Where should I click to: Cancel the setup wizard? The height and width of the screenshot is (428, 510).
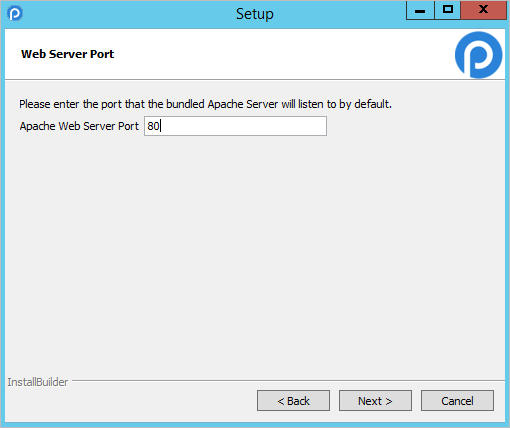(457, 401)
